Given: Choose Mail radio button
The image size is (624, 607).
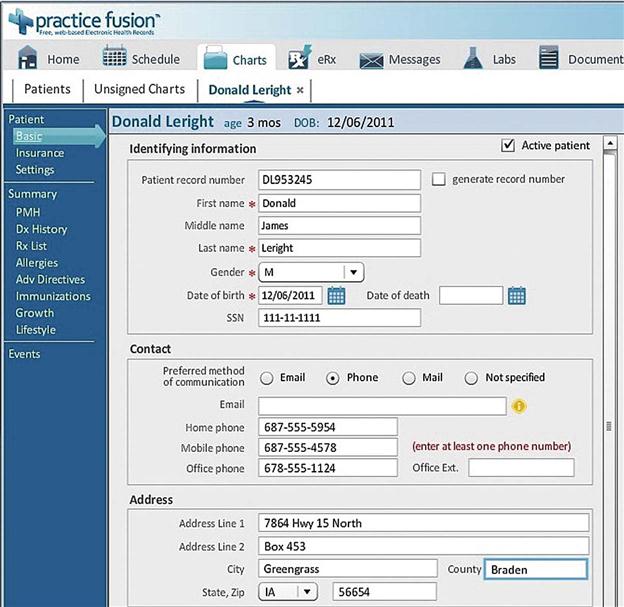Looking at the screenshot, I should (x=408, y=378).
